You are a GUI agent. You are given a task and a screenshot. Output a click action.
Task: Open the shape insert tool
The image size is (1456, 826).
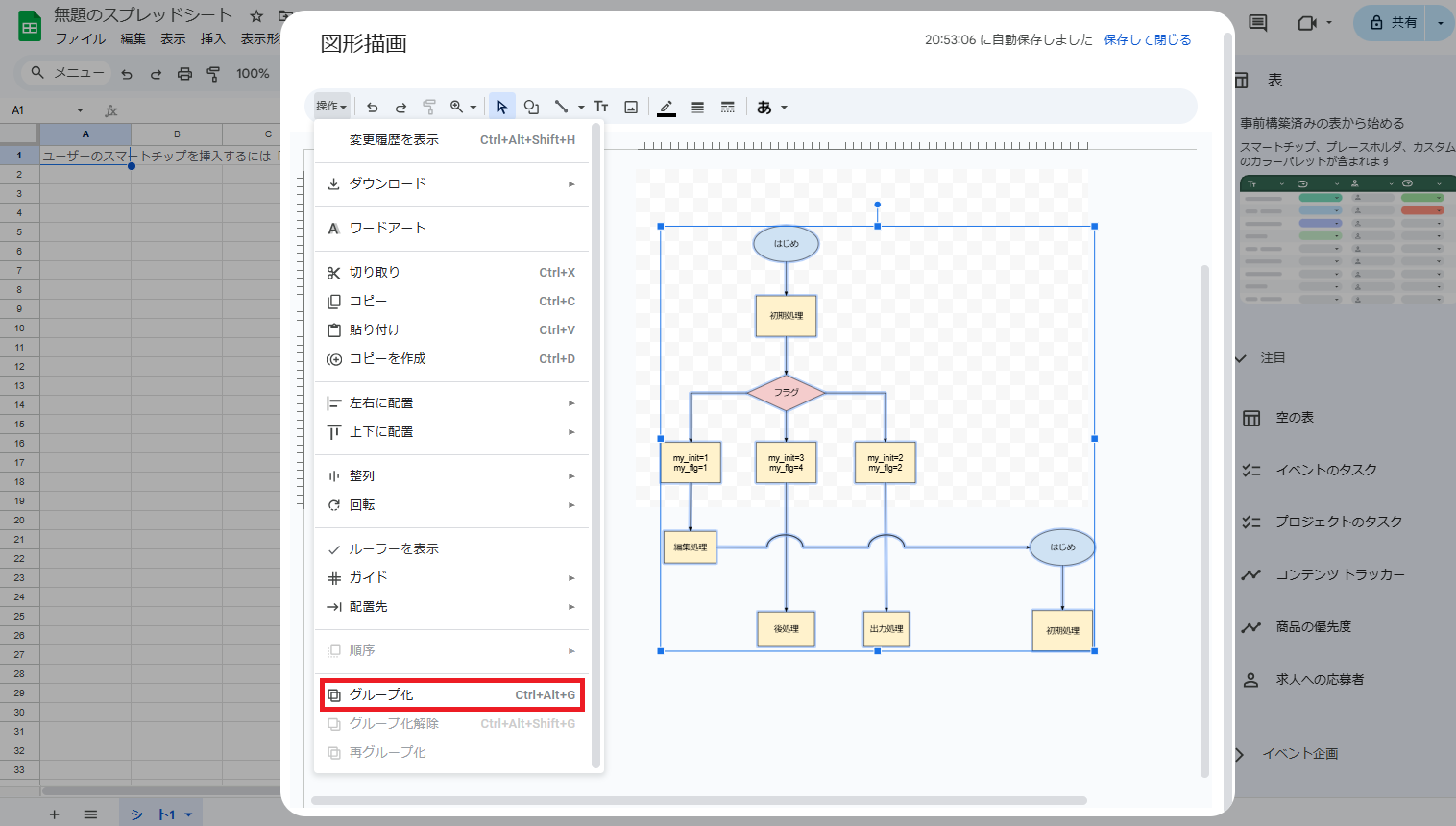pyautogui.click(x=531, y=108)
